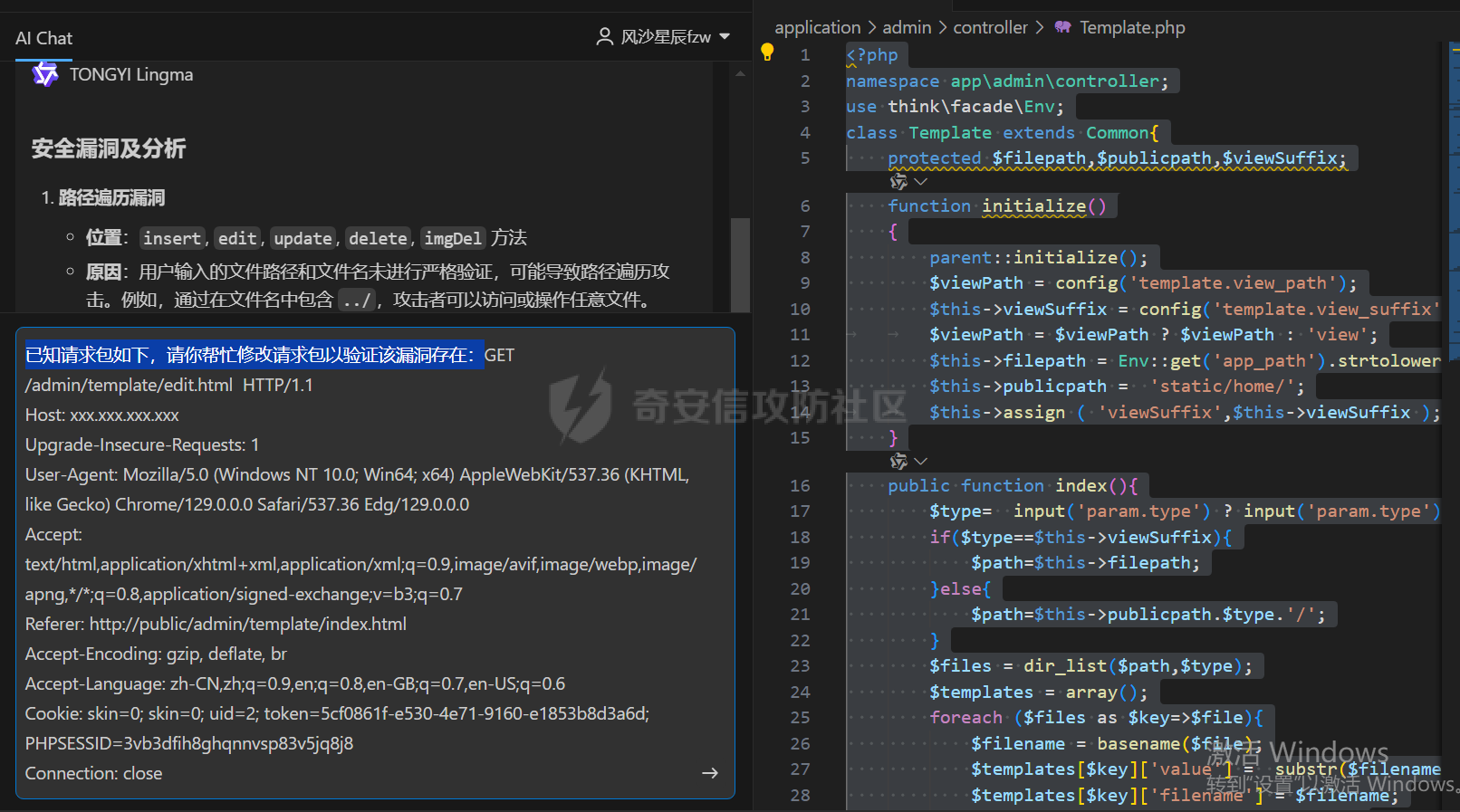Click Lingma codelens icon above index function
1460x812 pixels.
[x=898, y=462]
